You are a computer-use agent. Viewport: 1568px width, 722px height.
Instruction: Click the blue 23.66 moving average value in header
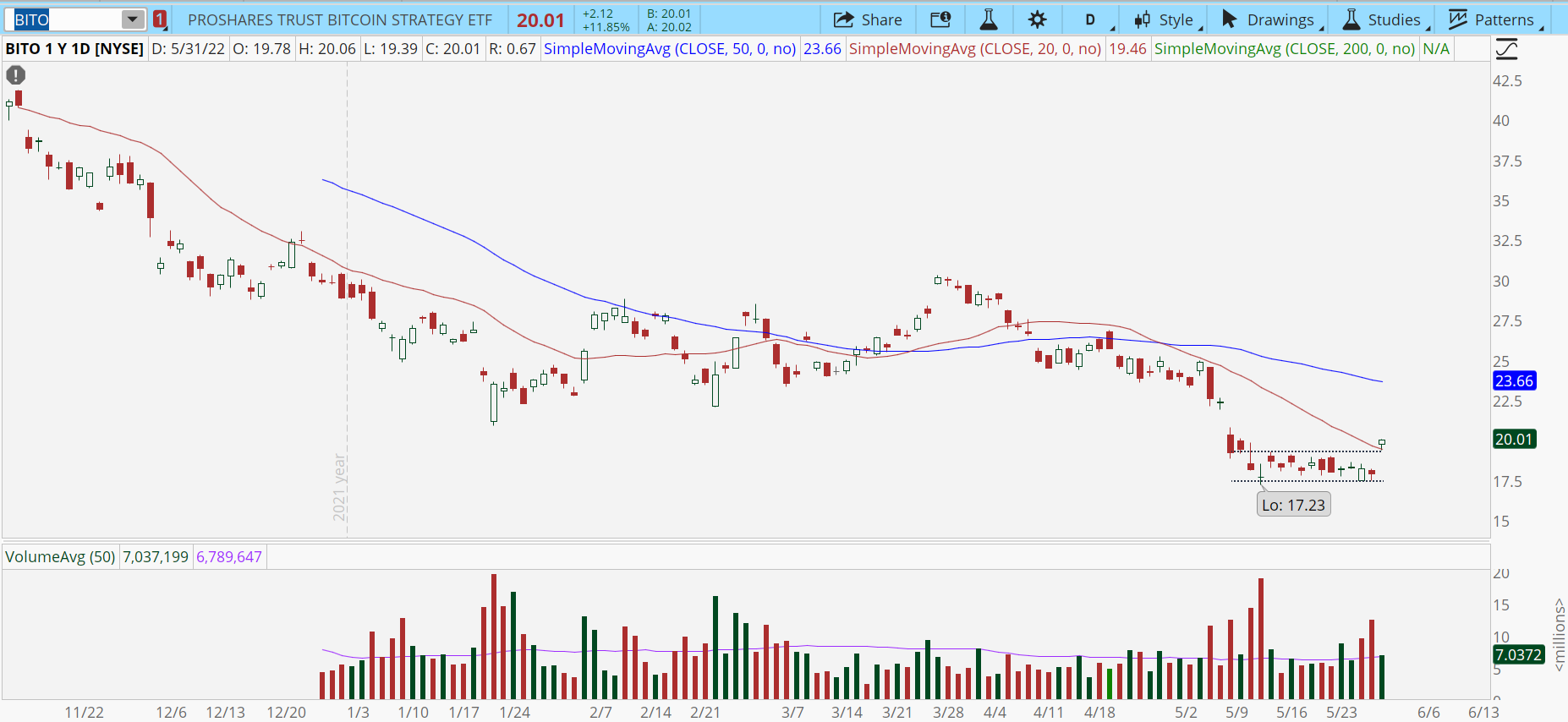822,49
